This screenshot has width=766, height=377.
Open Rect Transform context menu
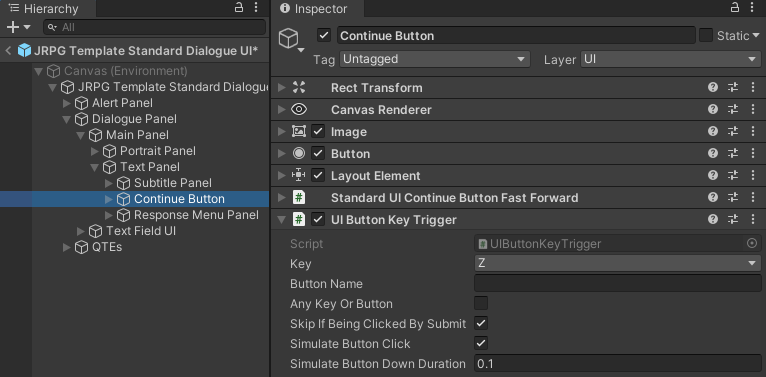753,87
